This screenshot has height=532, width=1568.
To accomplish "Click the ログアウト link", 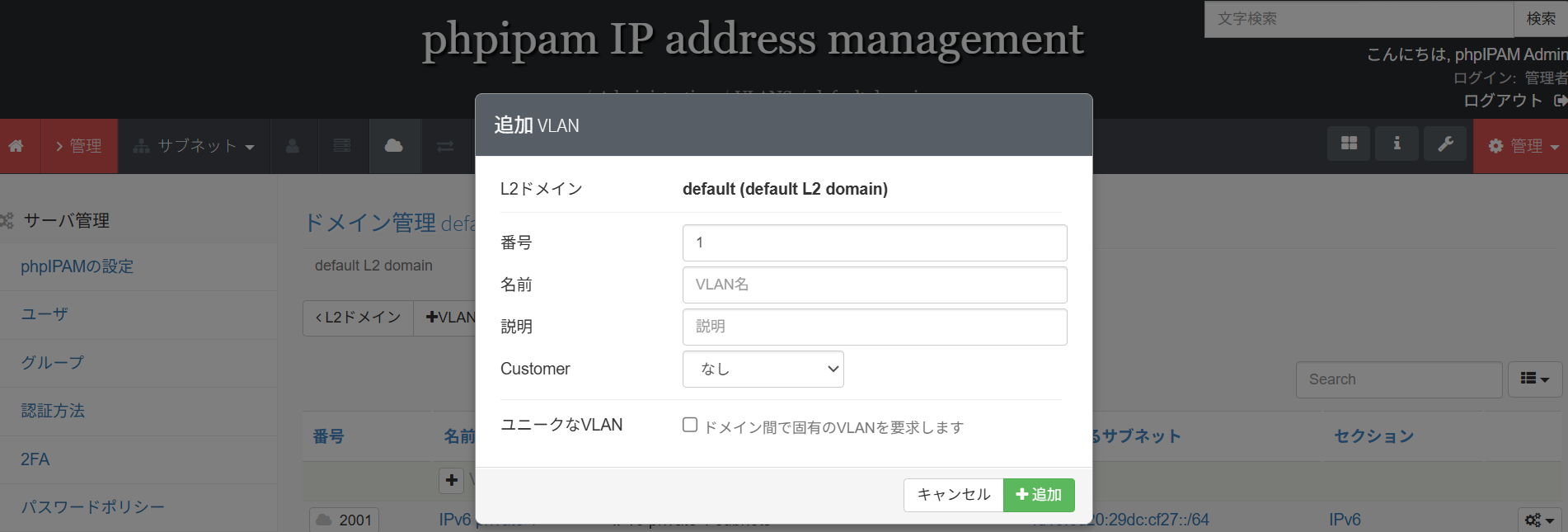I will click(1503, 101).
